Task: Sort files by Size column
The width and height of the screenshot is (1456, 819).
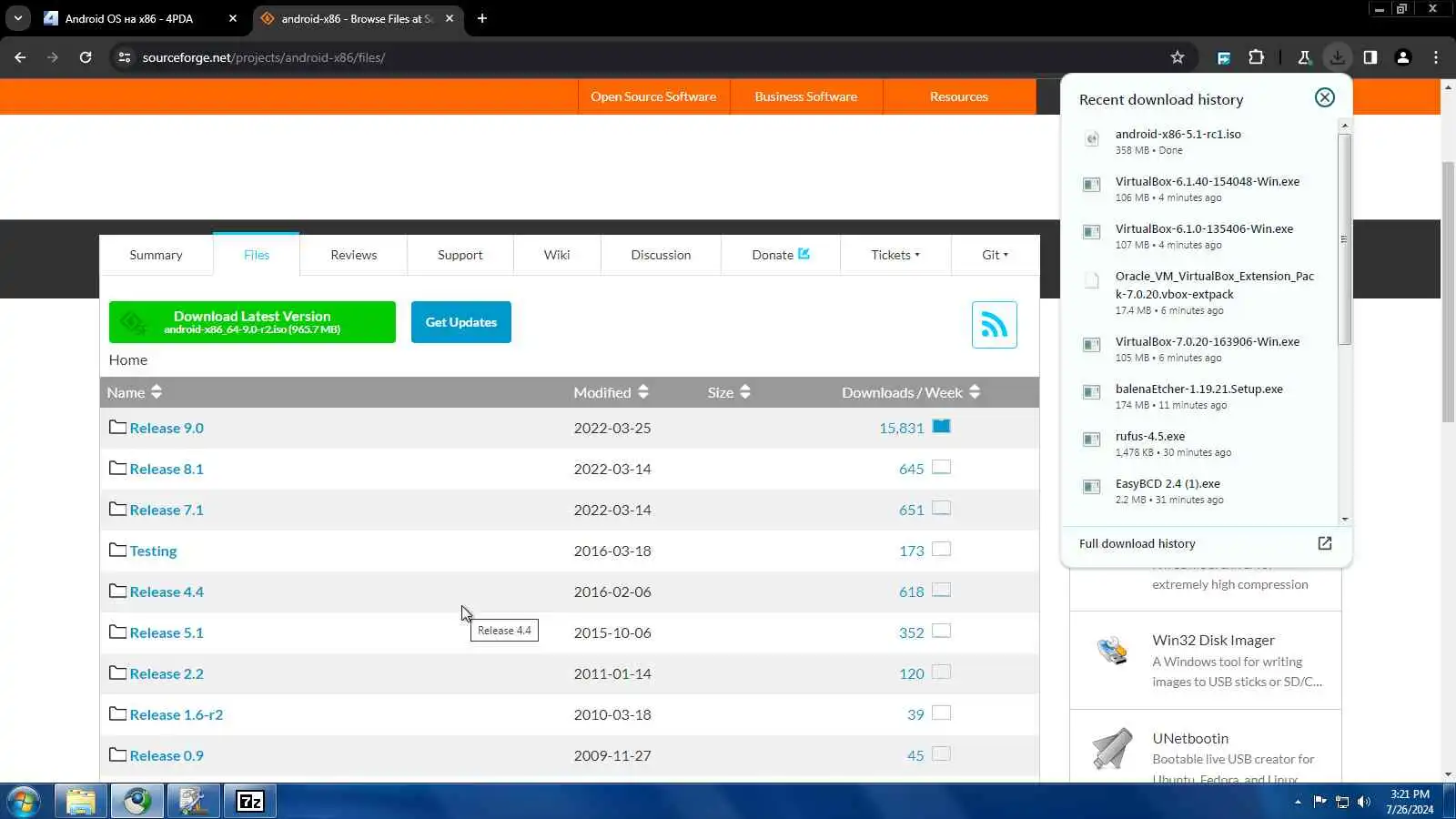Action: 729,392
